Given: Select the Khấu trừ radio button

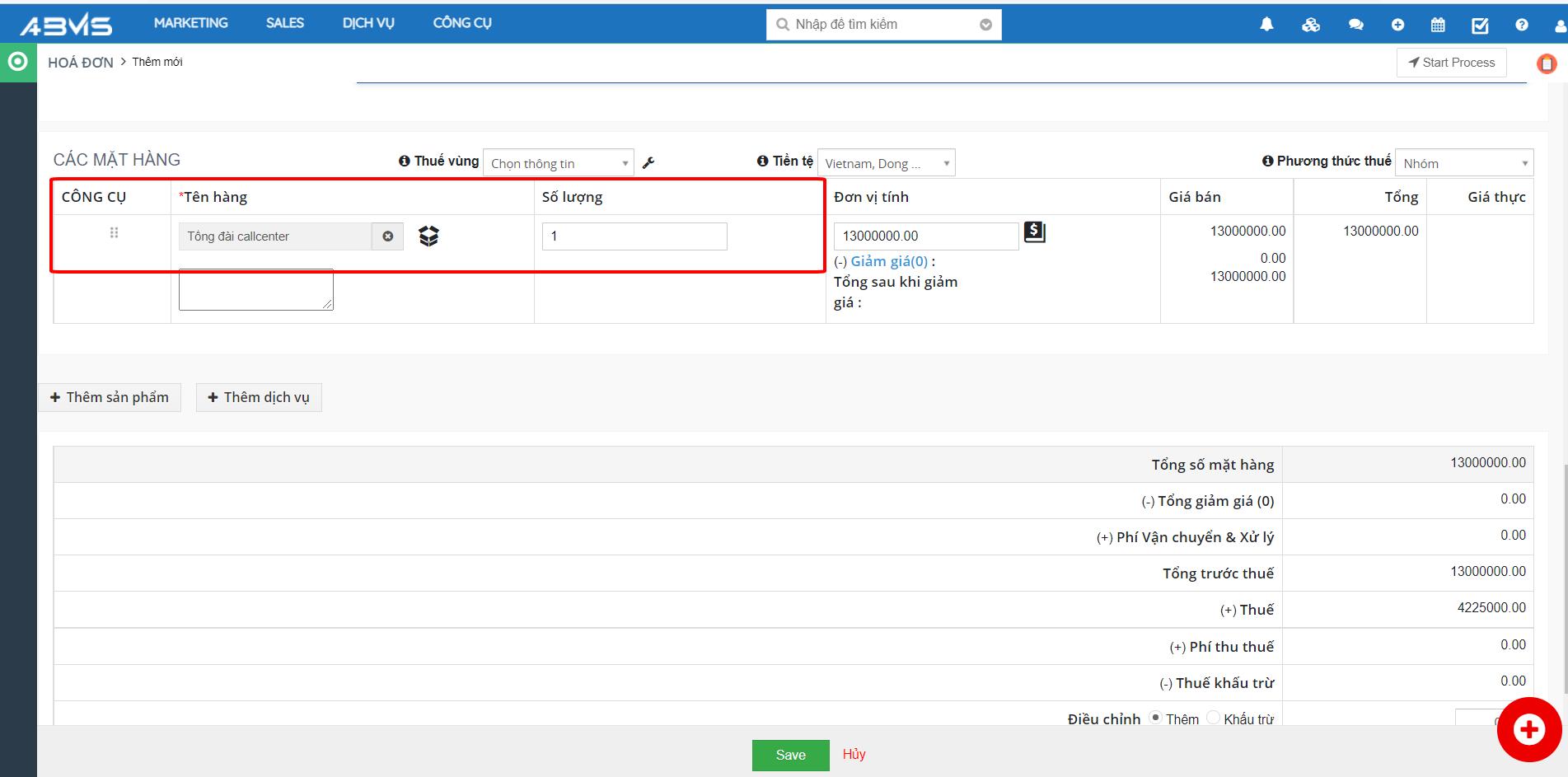Looking at the screenshot, I should click(1213, 718).
